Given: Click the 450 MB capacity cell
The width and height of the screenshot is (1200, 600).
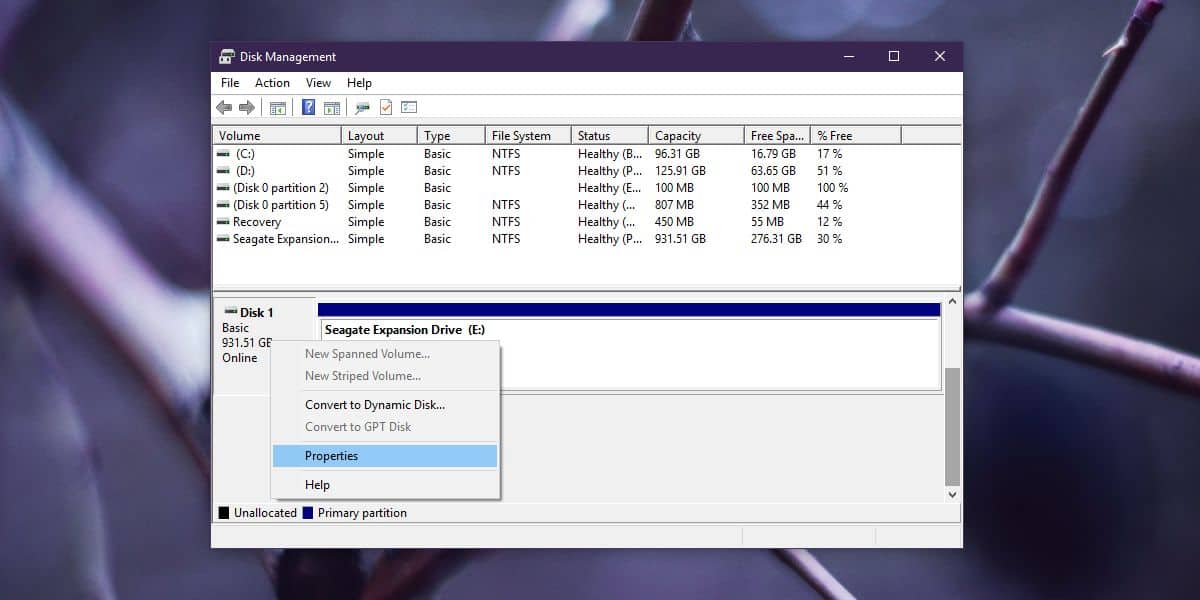Looking at the screenshot, I should tap(674, 222).
